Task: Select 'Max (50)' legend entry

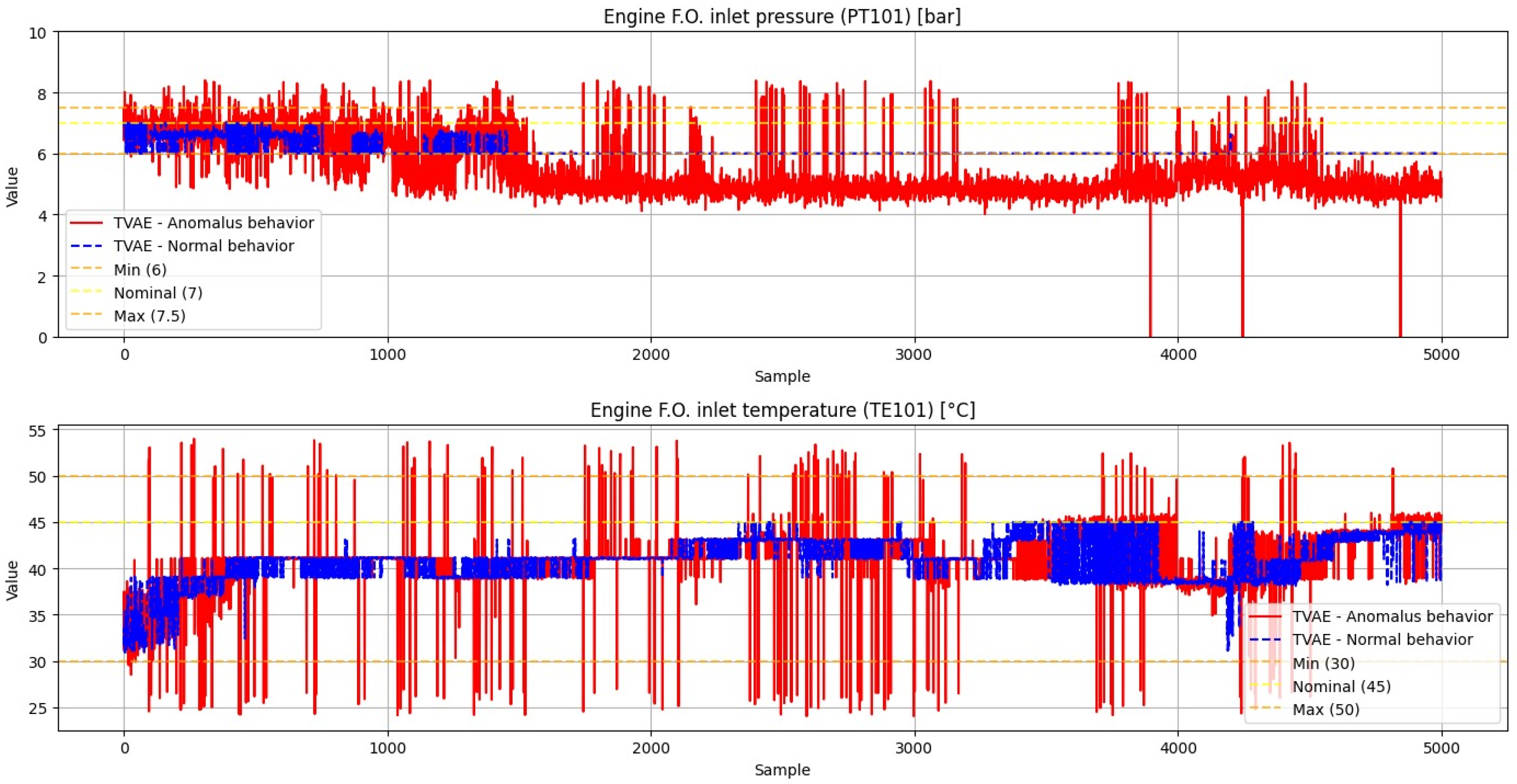Action: click(x=1325, y=710)
